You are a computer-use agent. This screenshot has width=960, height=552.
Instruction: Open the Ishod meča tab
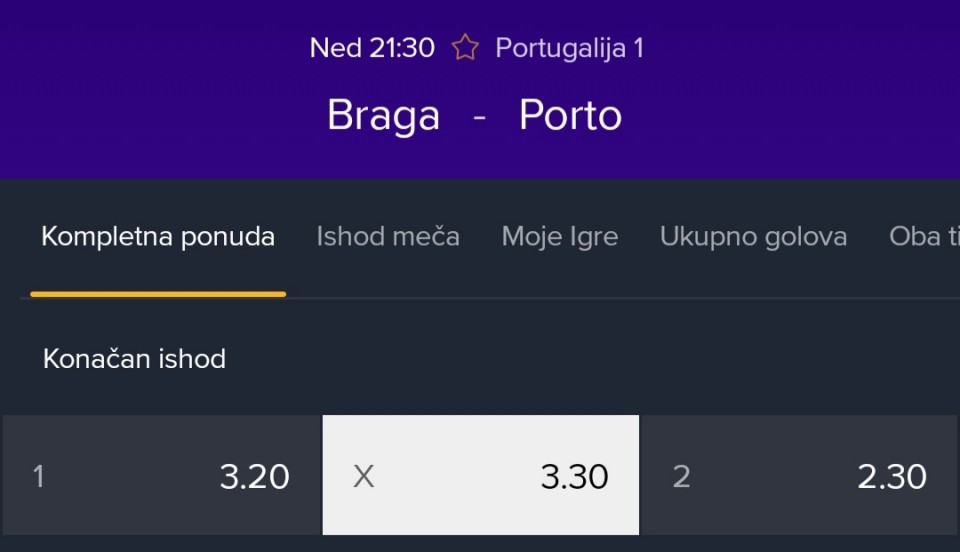click(388, 237)
